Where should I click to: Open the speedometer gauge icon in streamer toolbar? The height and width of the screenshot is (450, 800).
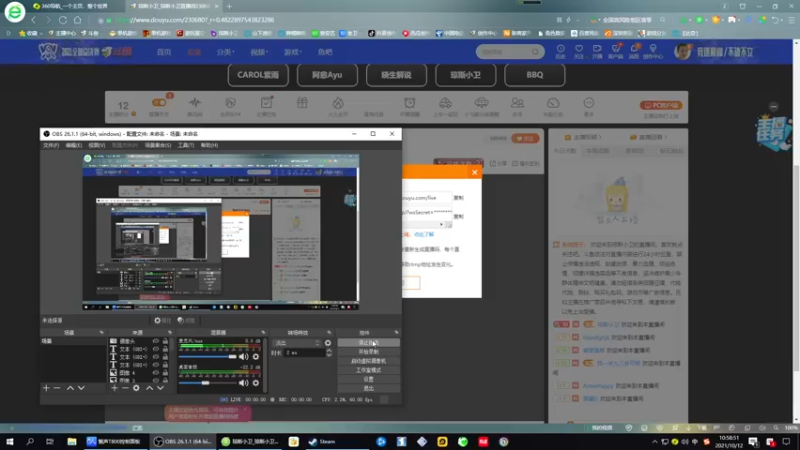click(x=553, y=103)
